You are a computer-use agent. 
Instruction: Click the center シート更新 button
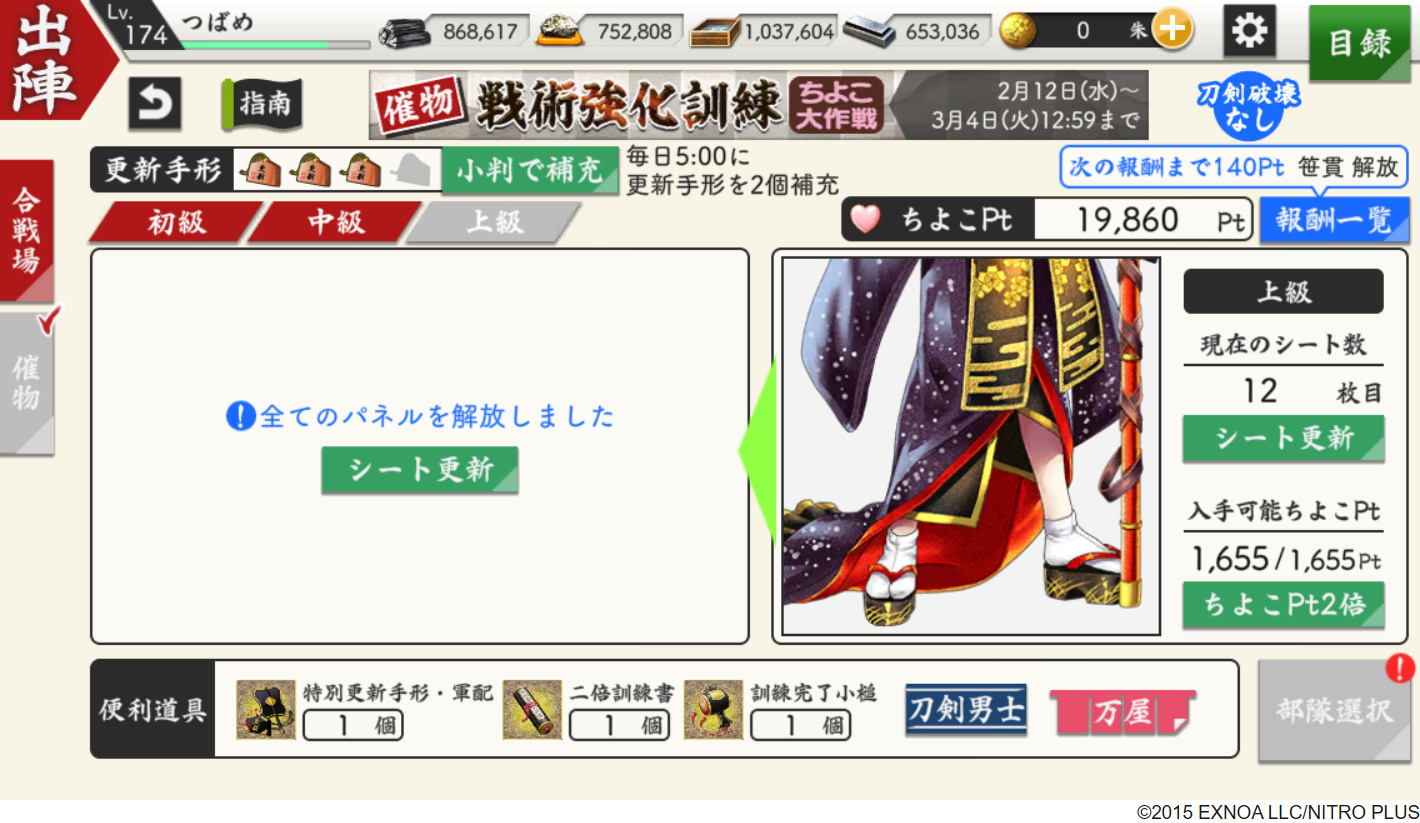tap(420, 470)
